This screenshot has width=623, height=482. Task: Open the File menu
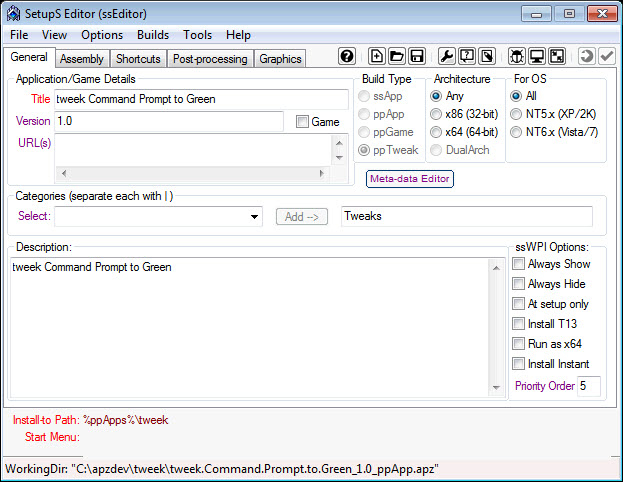point(19,35)
